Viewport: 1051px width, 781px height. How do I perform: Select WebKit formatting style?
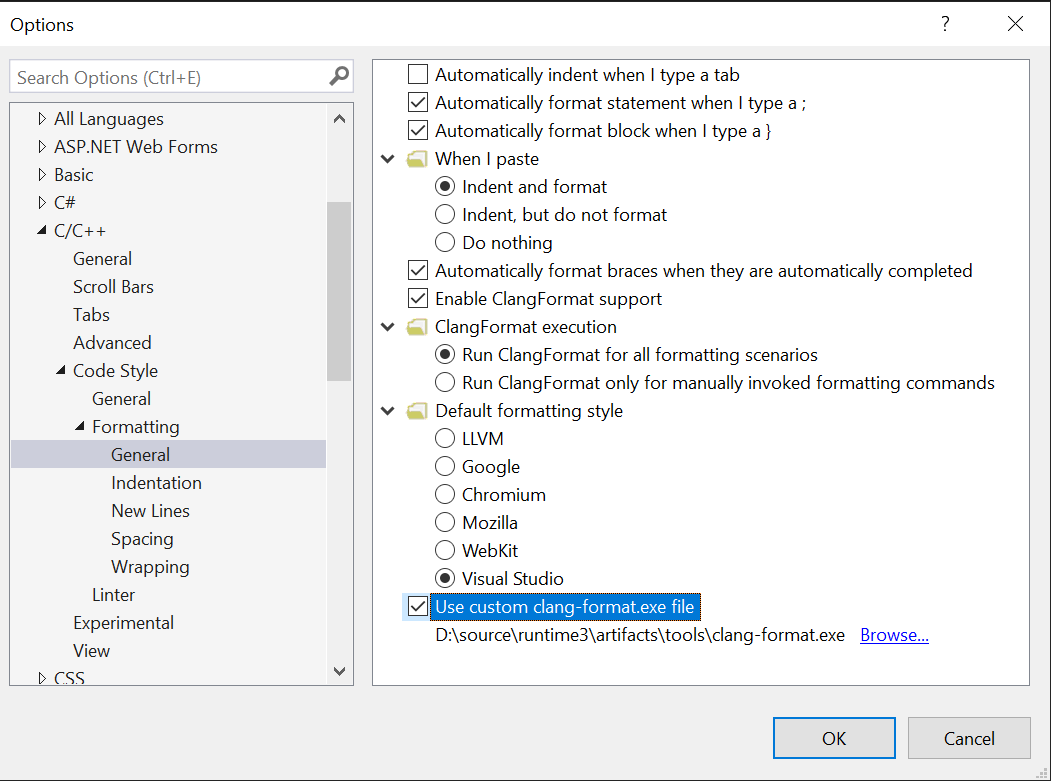click(x=445, y=551)
